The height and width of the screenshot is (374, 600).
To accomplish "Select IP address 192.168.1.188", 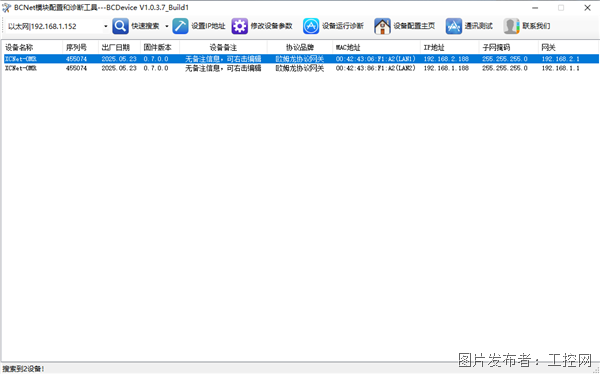I will point(446,68).
